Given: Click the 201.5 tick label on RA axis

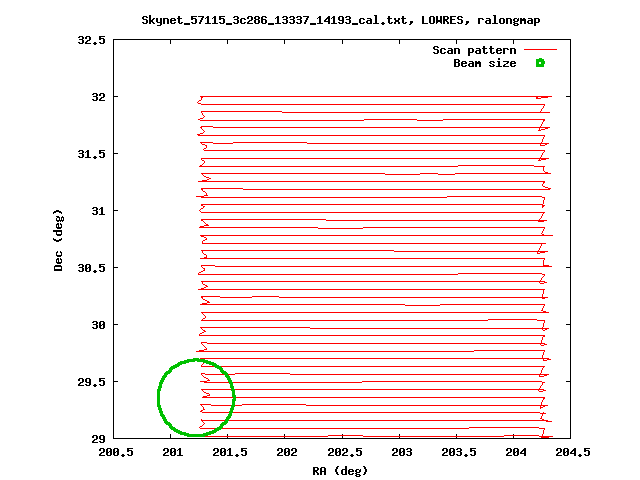Looking at the screenshot, I should pos(230,452).
